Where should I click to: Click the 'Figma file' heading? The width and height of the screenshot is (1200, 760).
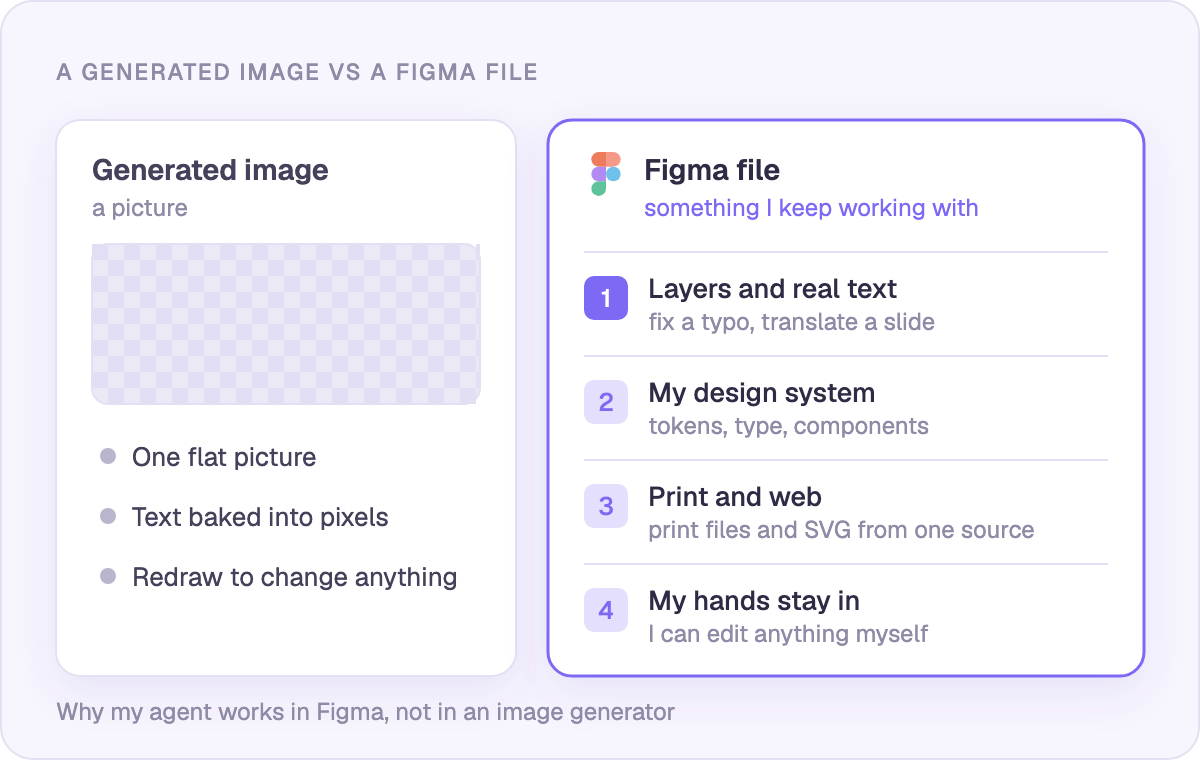pyautogui.click(x=712, y=170)
